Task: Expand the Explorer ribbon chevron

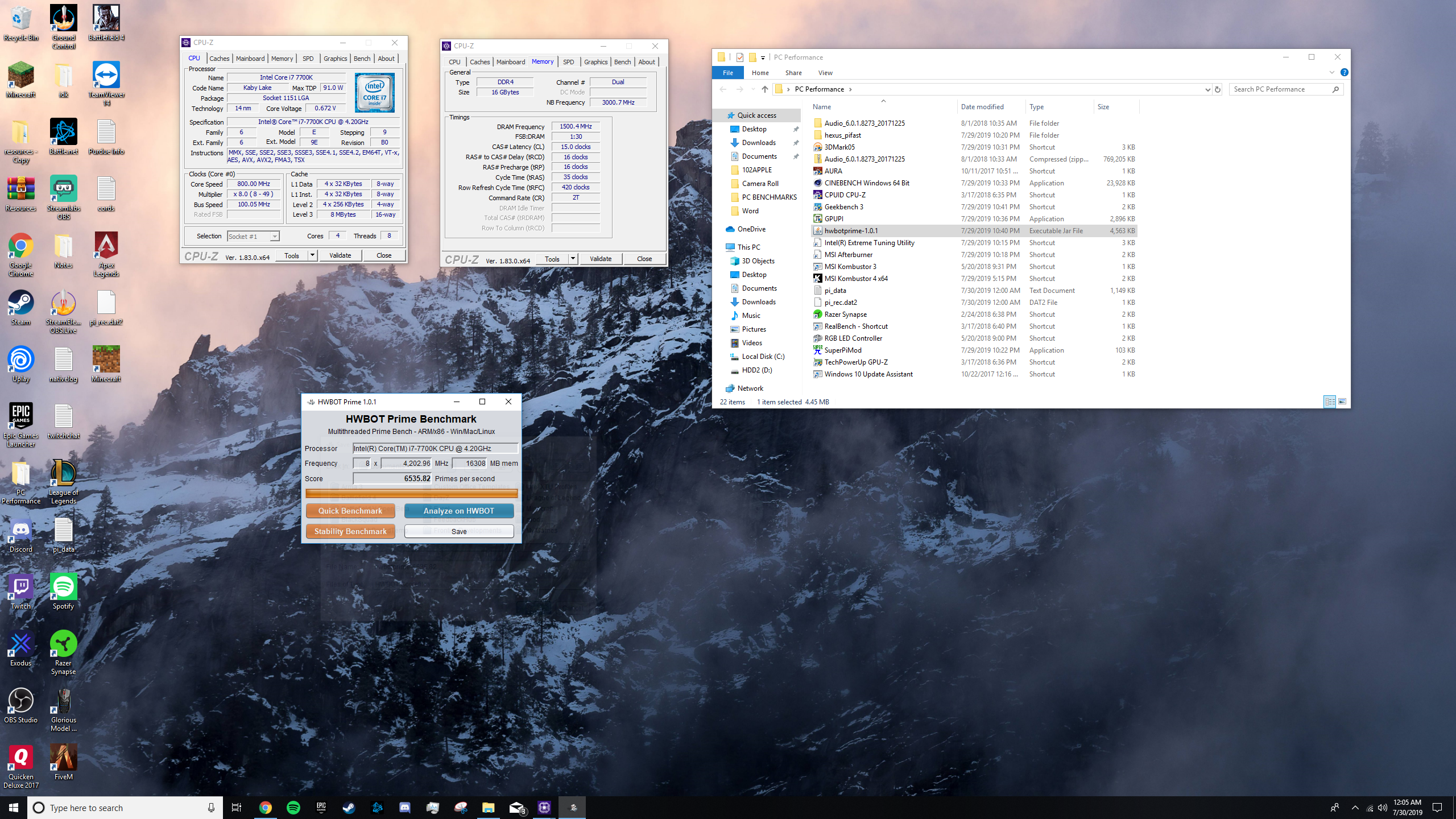Action: (x=1331, y=72)
